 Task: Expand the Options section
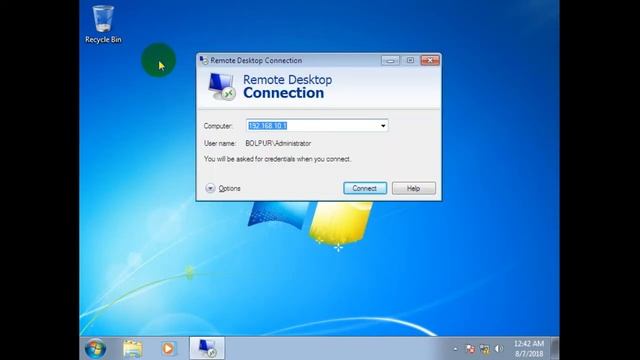pos(223,188)
